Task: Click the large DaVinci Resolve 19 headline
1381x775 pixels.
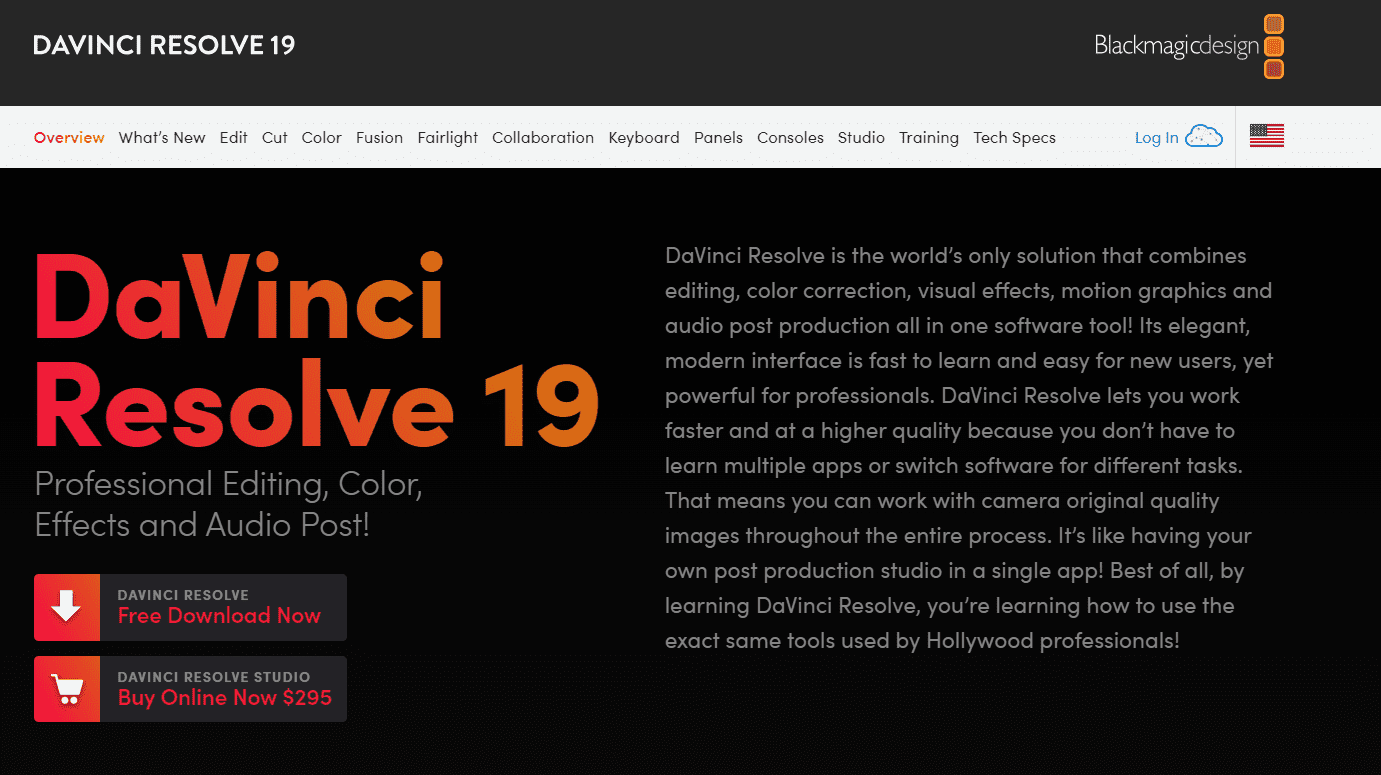Action: 317,349
